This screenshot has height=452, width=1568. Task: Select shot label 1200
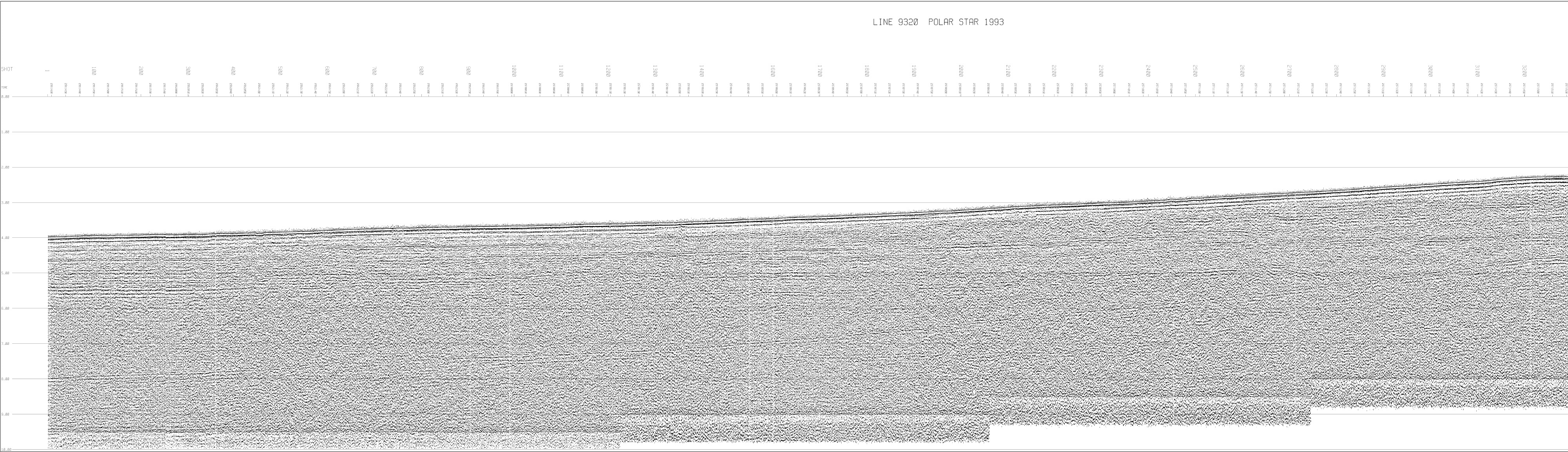tap(608, 71)
